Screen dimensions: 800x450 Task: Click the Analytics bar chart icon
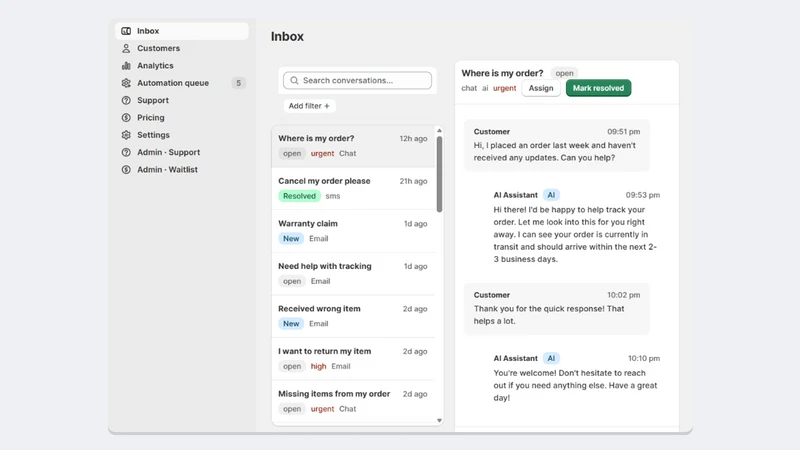126,66
